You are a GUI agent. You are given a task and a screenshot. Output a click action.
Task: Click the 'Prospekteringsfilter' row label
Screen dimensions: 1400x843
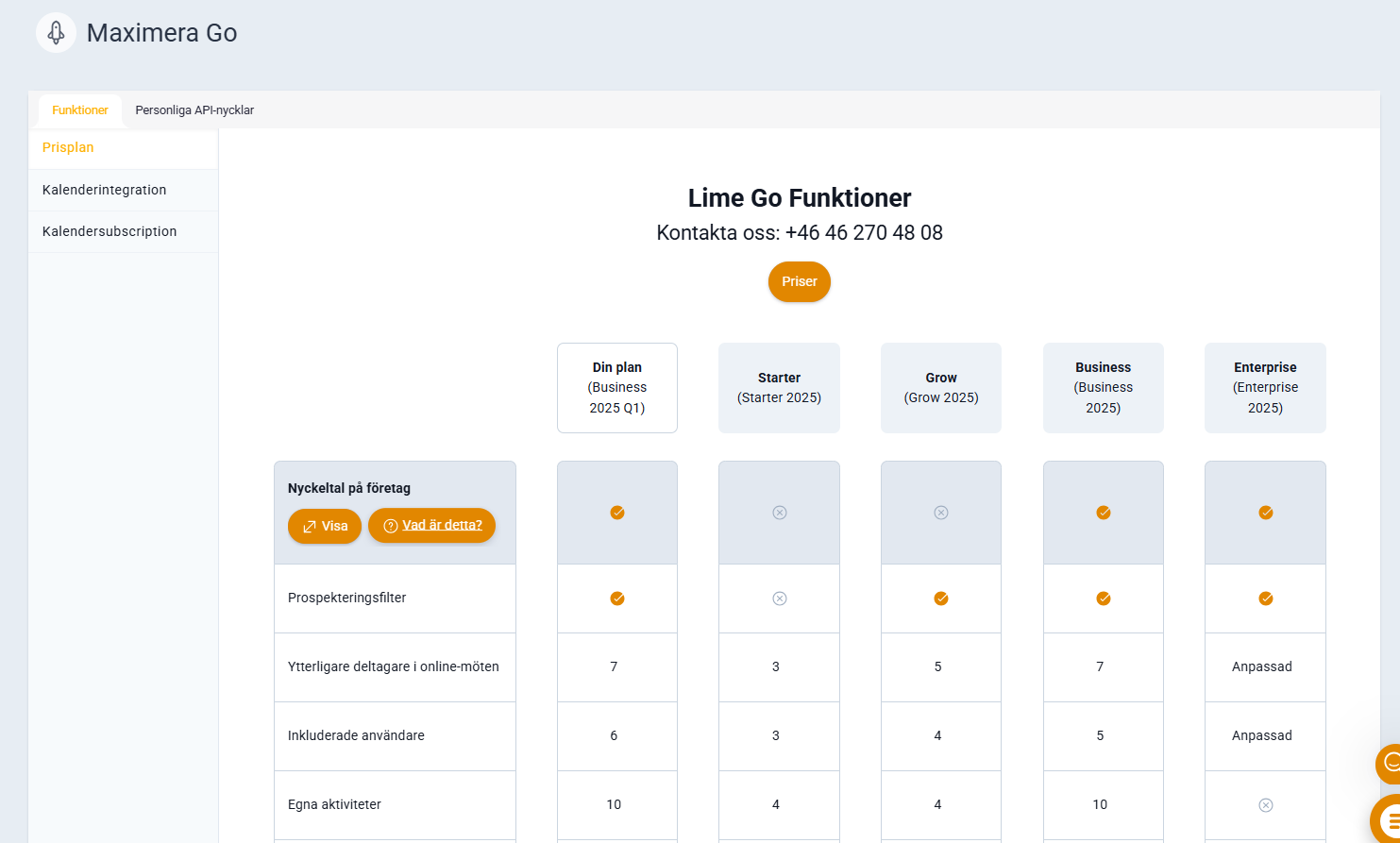346,599
